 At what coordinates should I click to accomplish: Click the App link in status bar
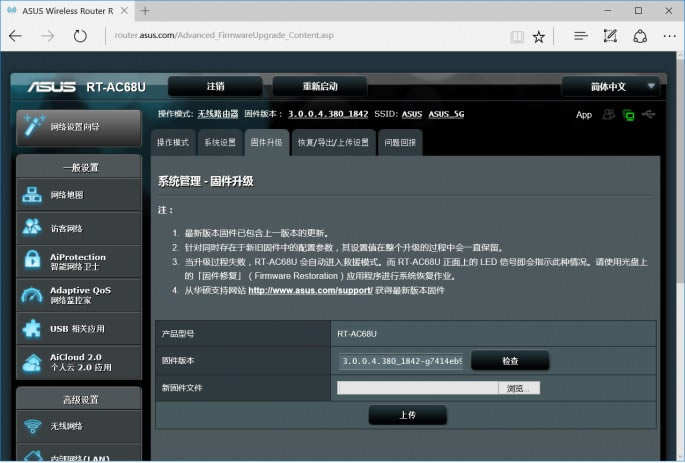584,115
